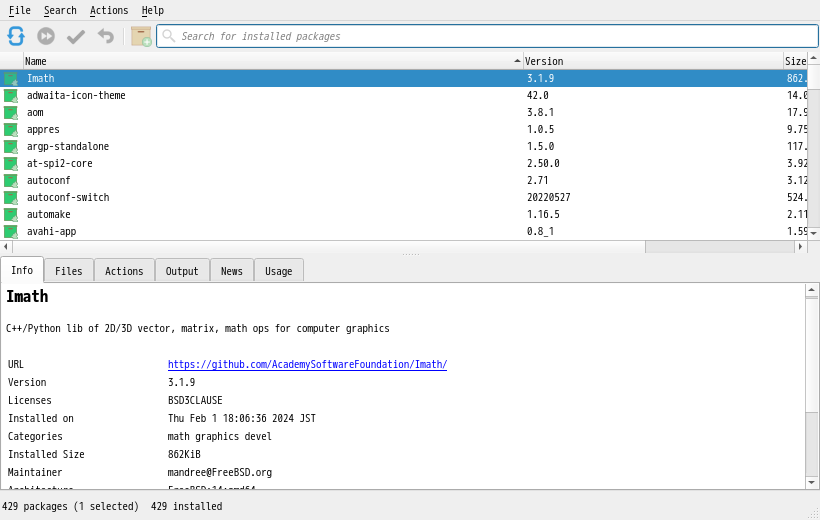Viewport: 820px width, 520px height.
Task: Select the at-spi2-core package name
Action: coord(60,163)
